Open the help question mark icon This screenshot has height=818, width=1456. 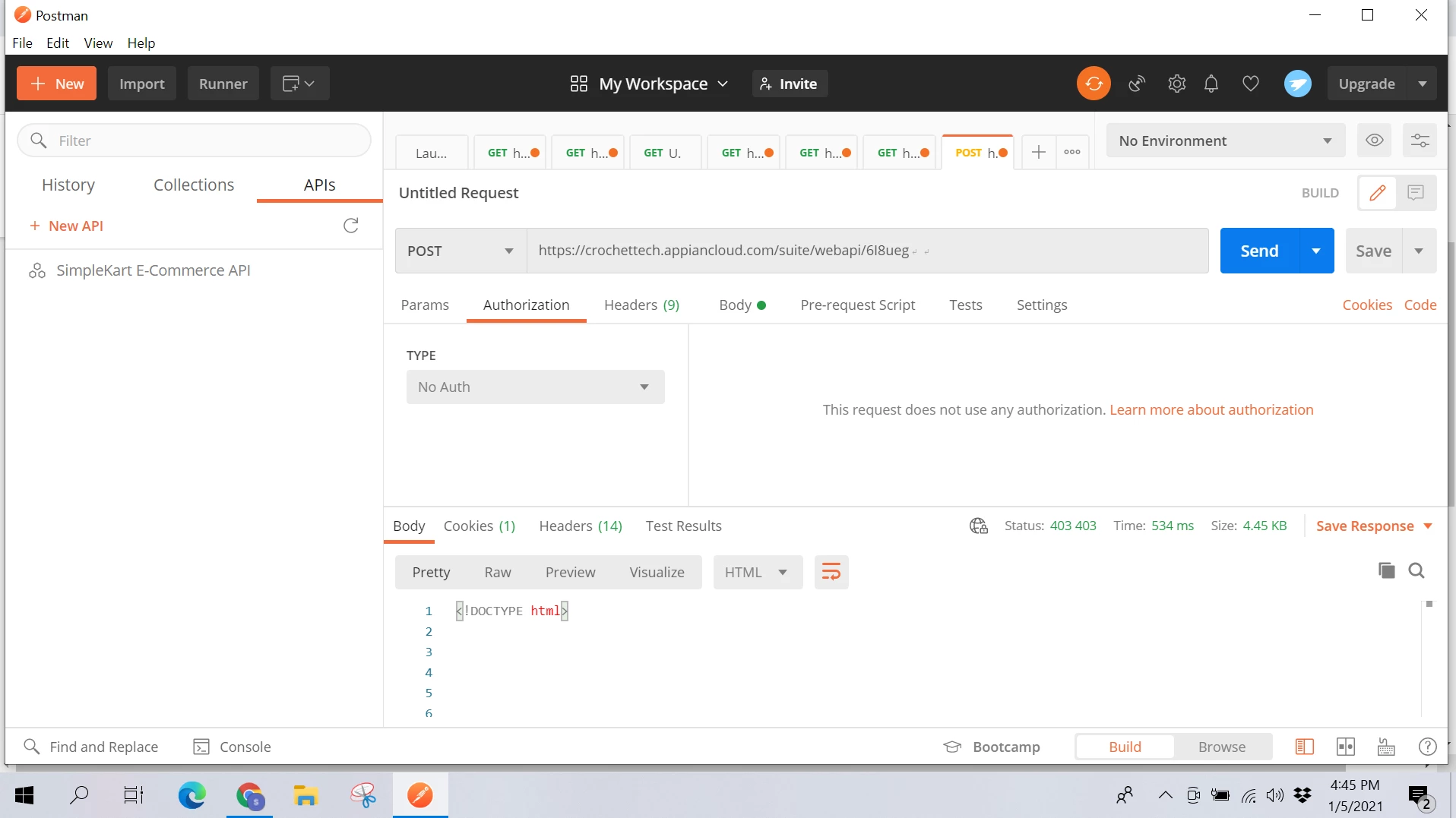pyautogui.click(x=1427, y=747)
